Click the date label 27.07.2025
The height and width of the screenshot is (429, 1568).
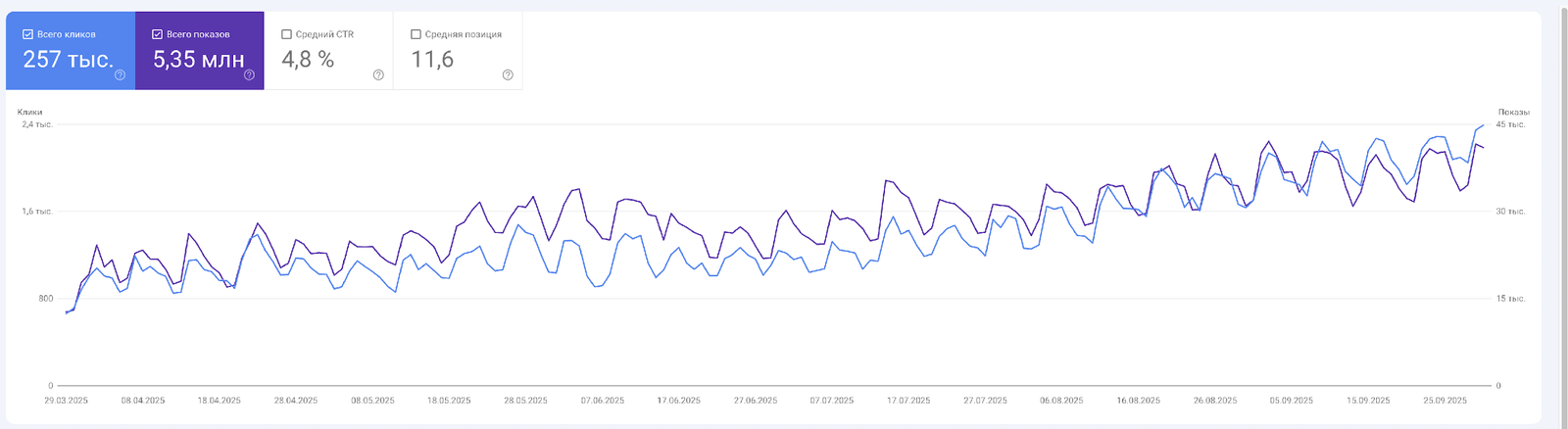point(985,401)
